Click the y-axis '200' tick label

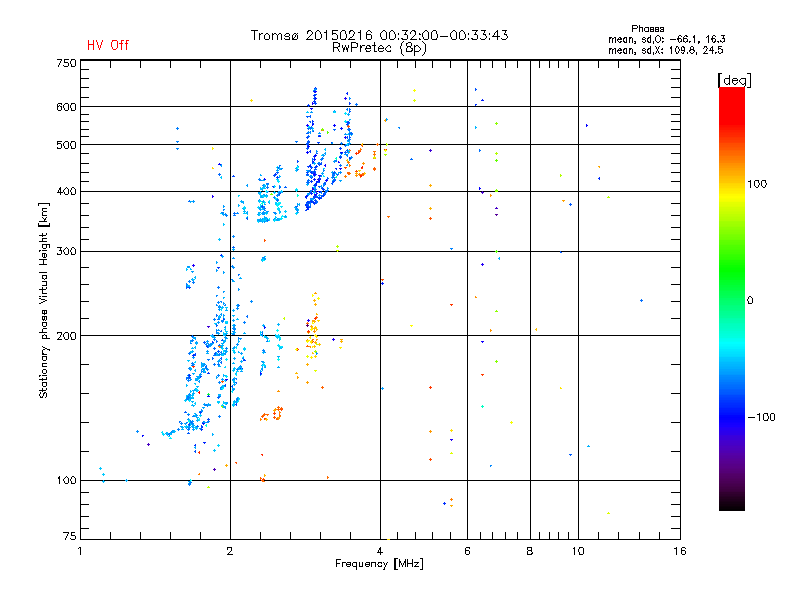tap(66, 336)
